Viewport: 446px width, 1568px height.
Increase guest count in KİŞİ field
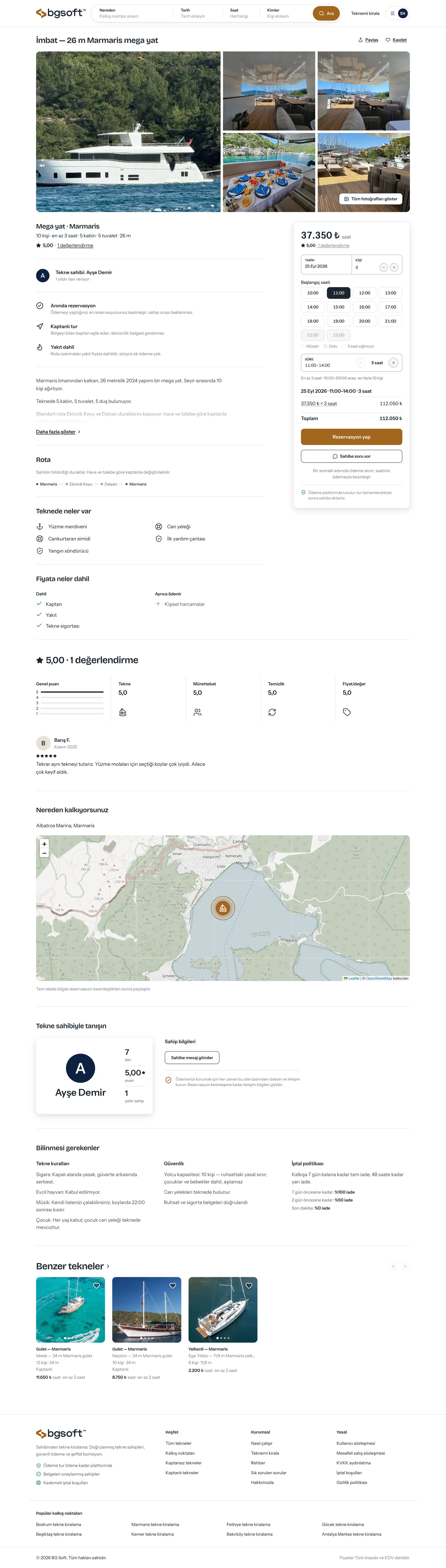point(394,267)
